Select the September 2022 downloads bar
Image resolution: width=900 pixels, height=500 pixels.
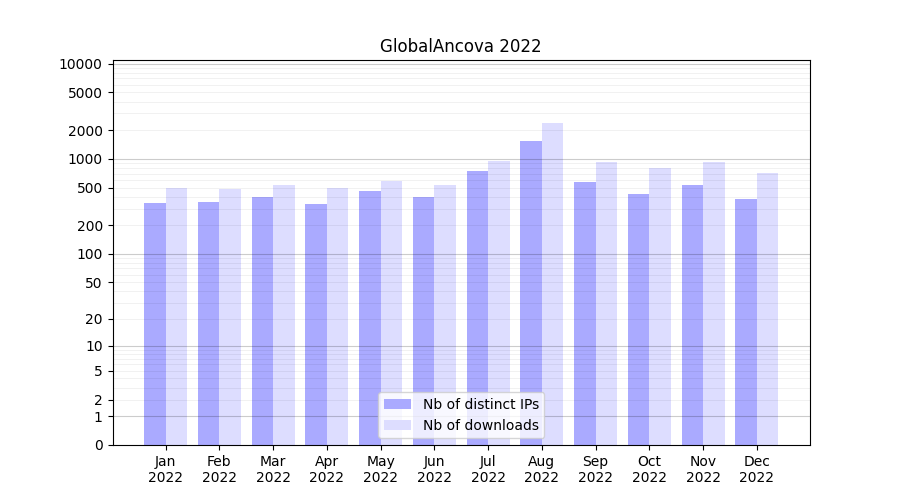(x=606, y=303)
